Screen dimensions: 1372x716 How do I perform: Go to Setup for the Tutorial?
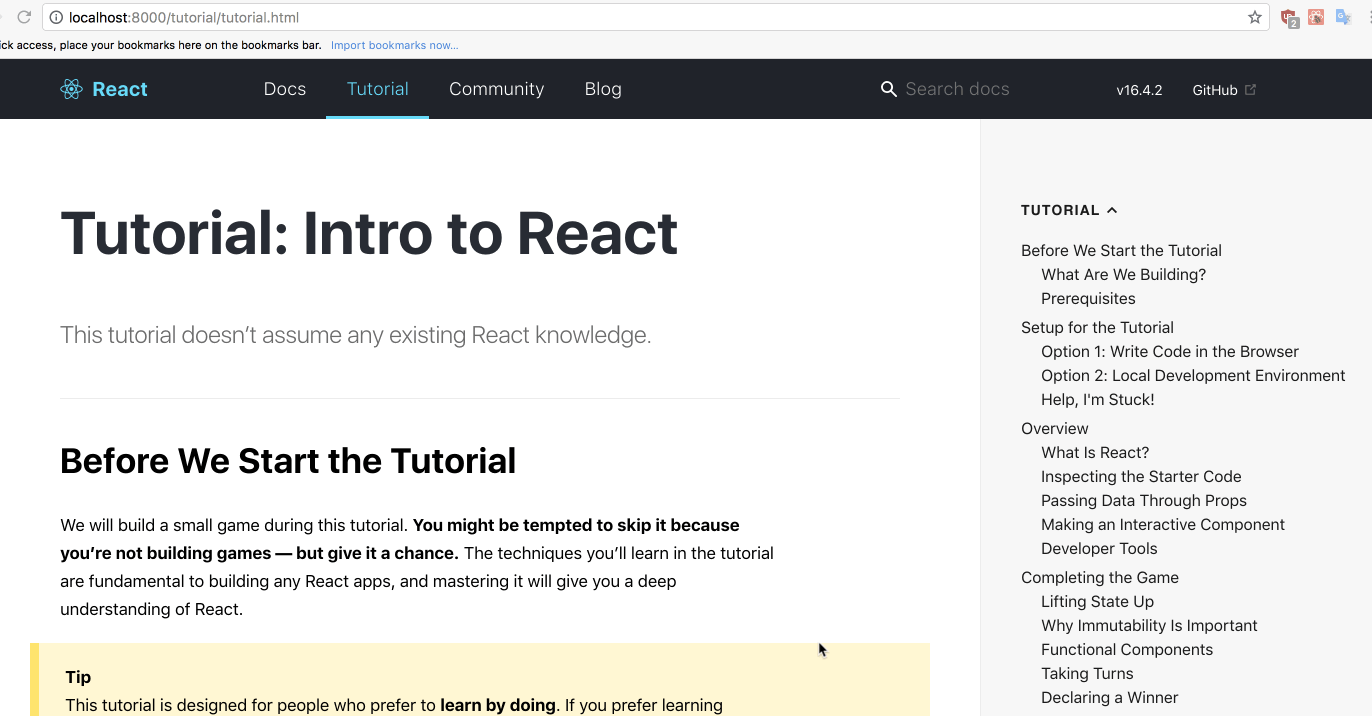point(1097,327)
